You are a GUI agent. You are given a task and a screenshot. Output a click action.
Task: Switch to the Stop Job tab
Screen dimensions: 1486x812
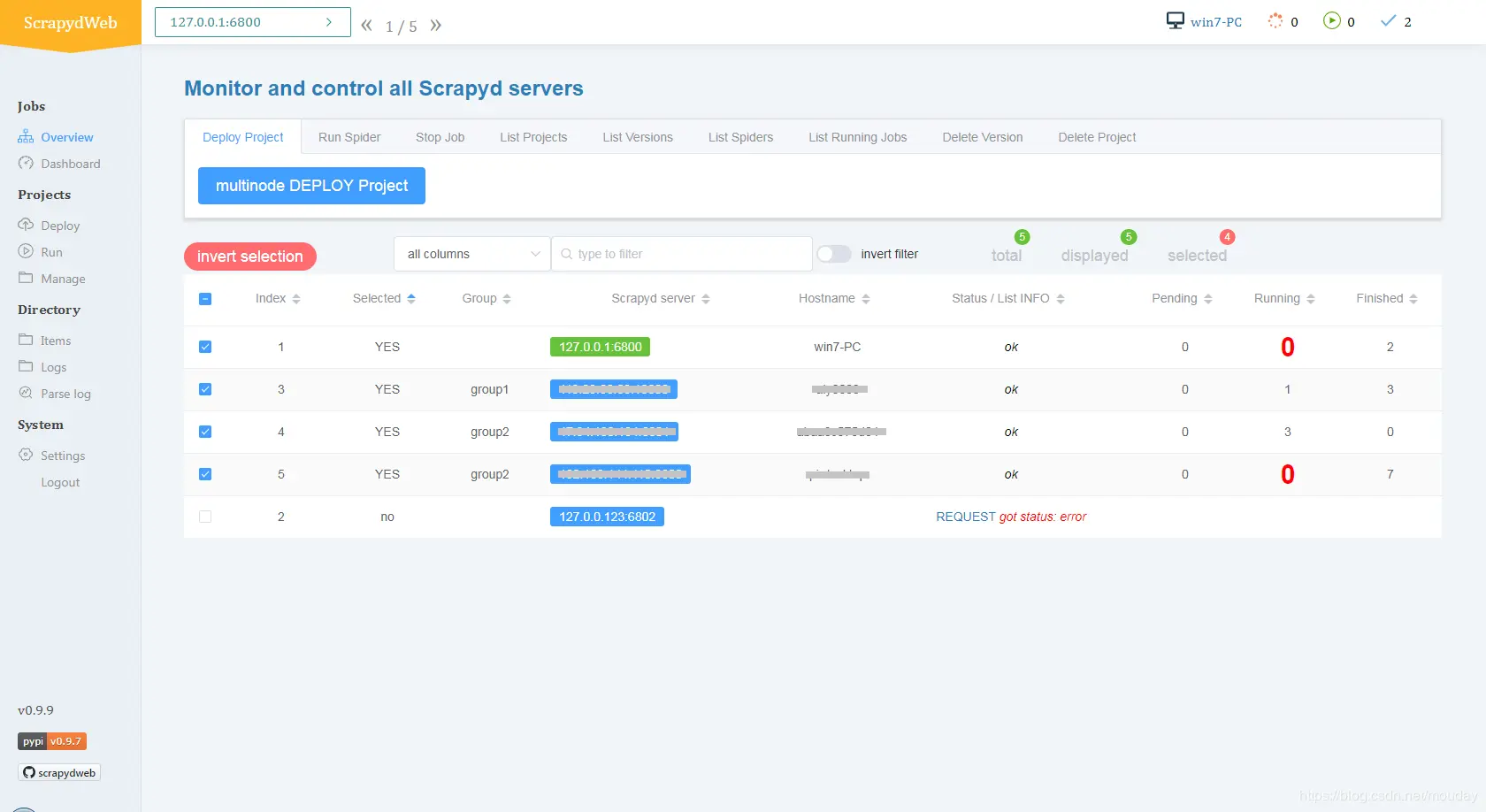pyautogui.click(x=440, y=137)
